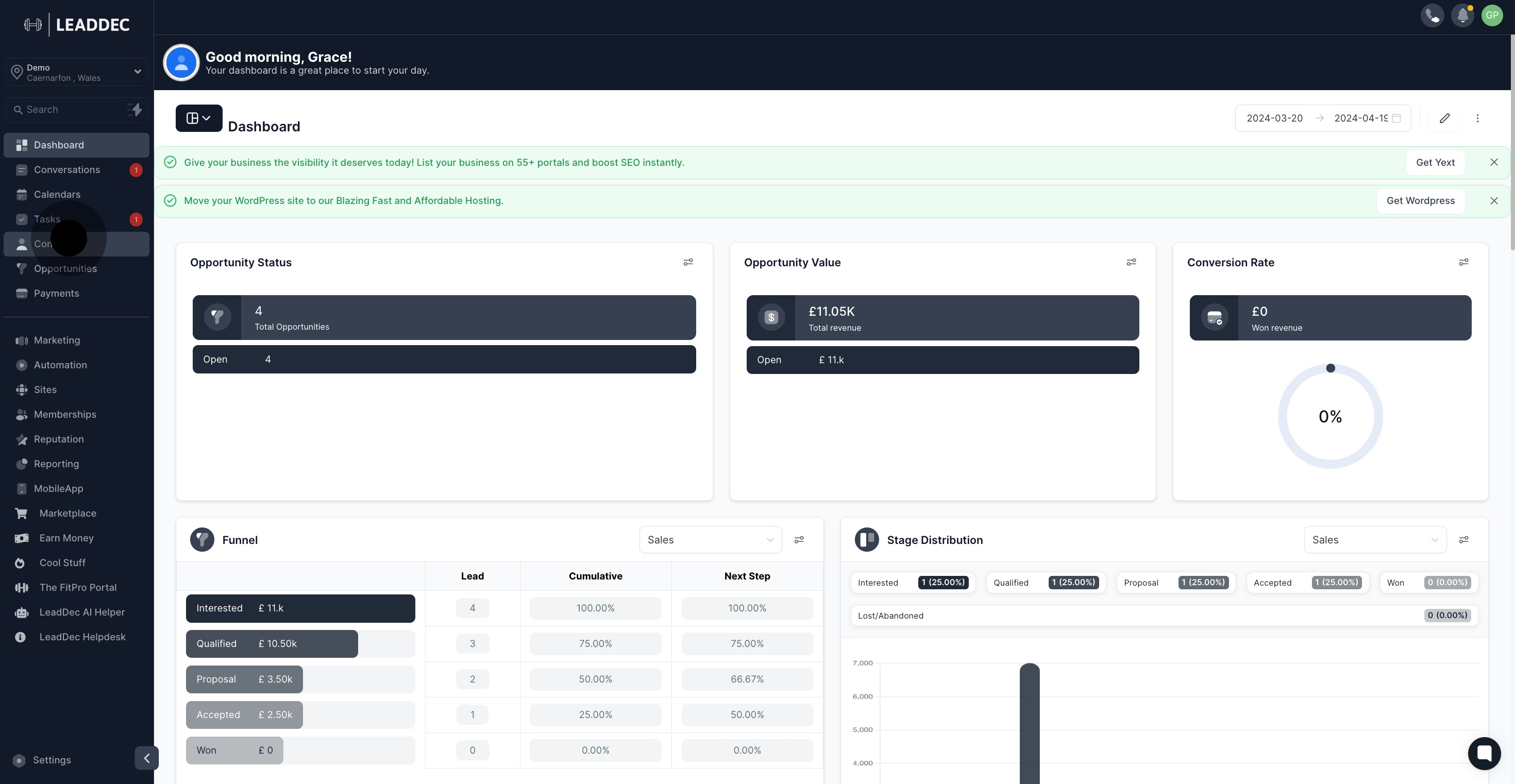The width and height of the screenshot is (1515, 784).
Task: Open the Funnel Sales pipeline dropdown
Action: [x=711, y=539]
